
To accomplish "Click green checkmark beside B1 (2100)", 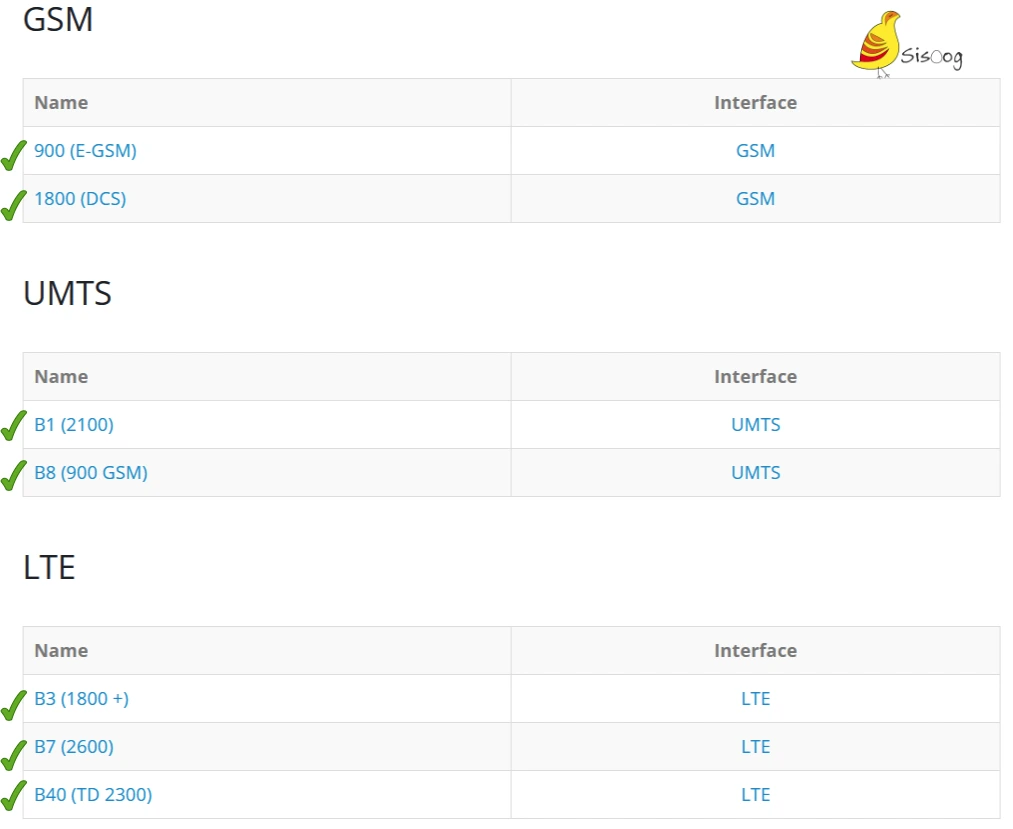I will click(x=14, y=426).
